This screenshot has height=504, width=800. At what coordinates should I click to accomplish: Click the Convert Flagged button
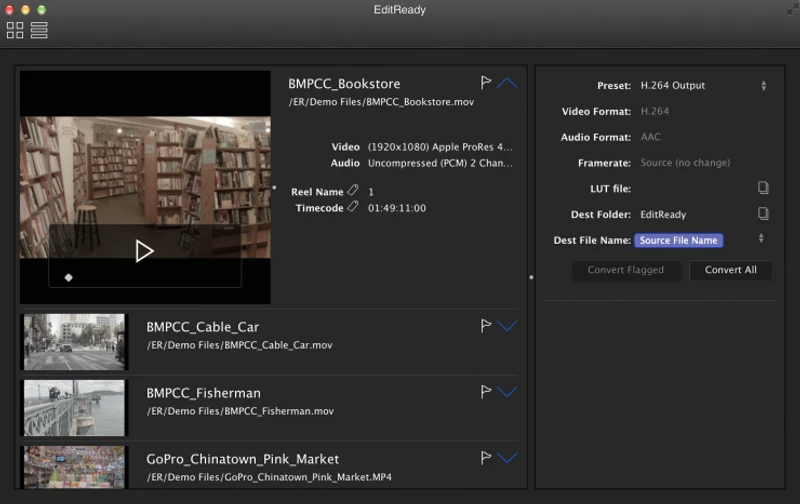tap(626, 270)
